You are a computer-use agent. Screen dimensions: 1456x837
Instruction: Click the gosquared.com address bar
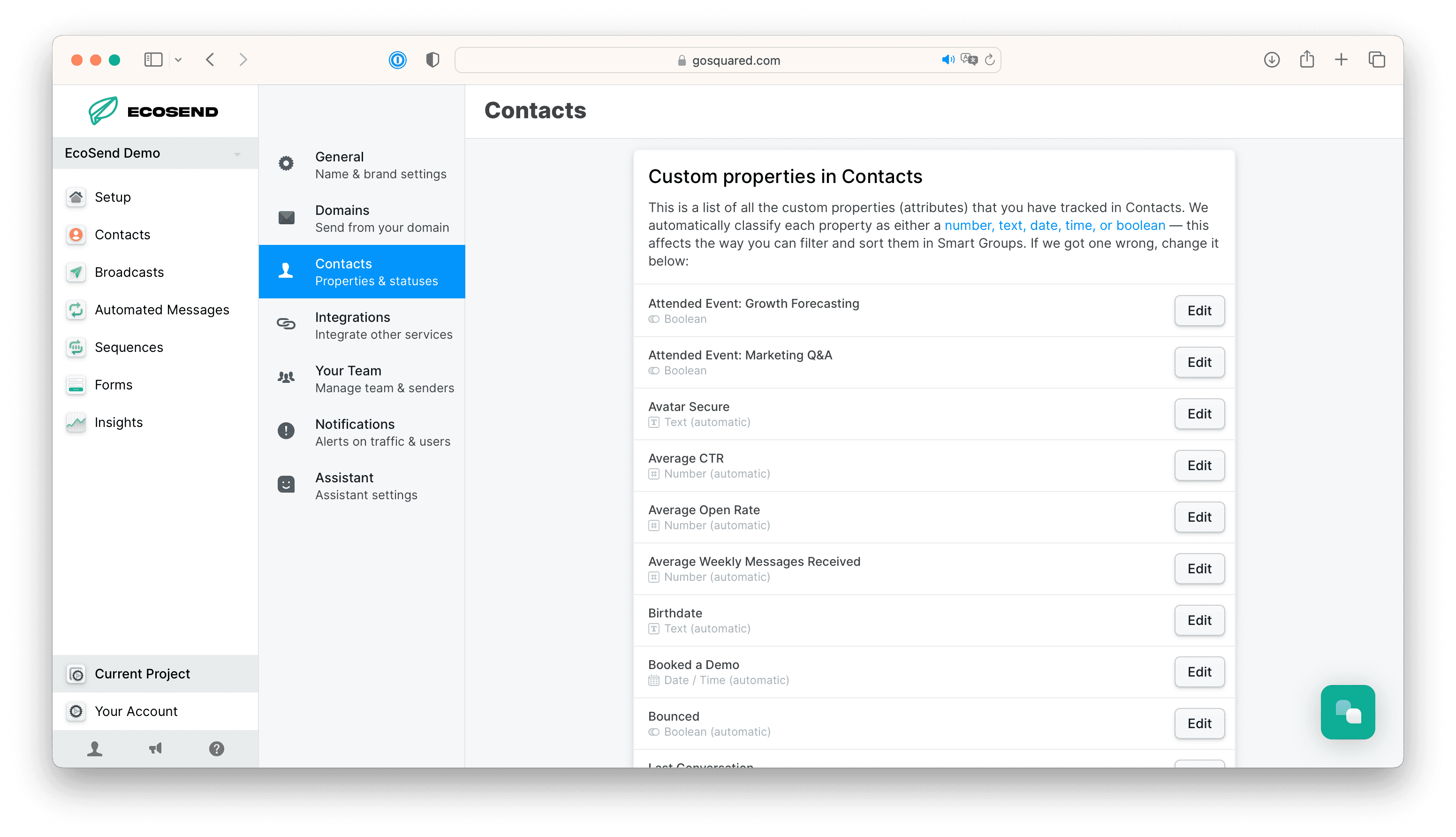point(728,60)
